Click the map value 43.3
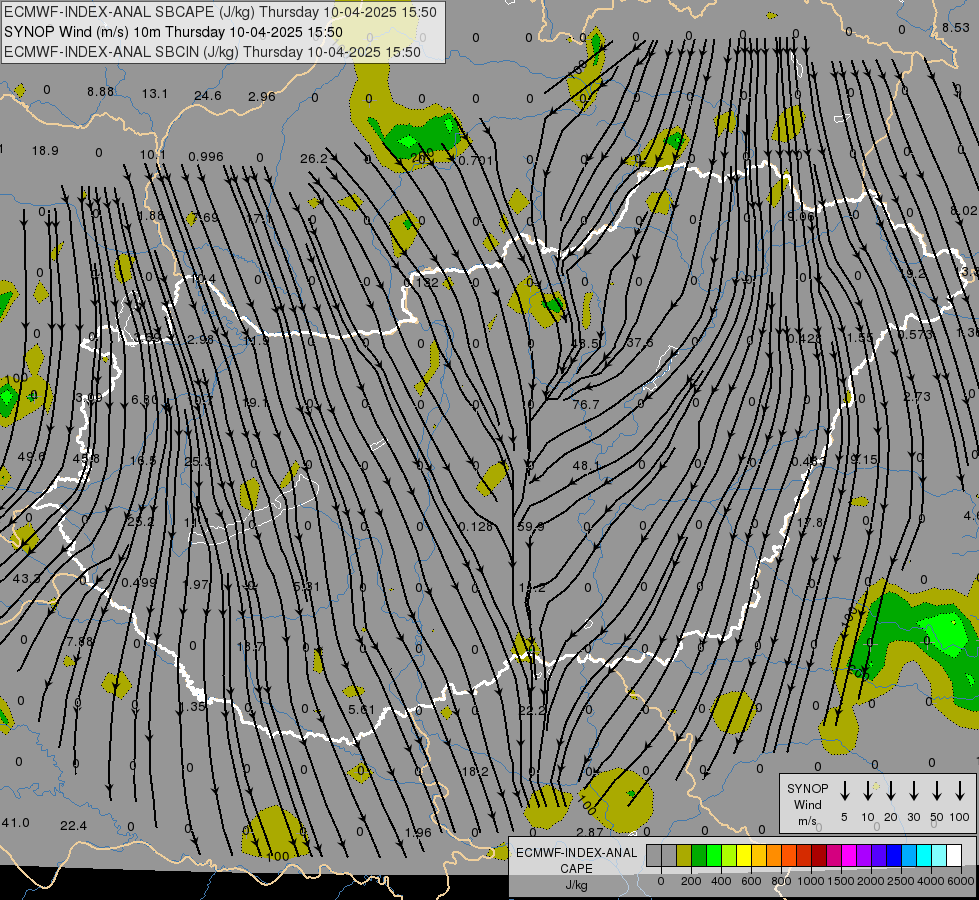 27,579
